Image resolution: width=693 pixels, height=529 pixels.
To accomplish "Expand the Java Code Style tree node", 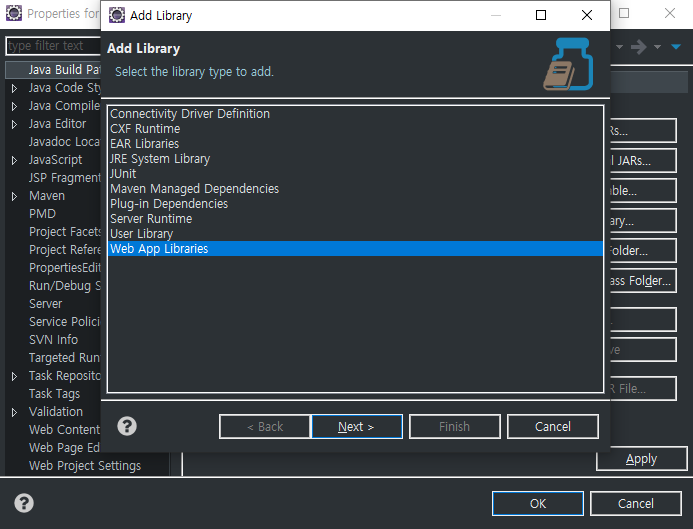I will click(x=15, y=88).
